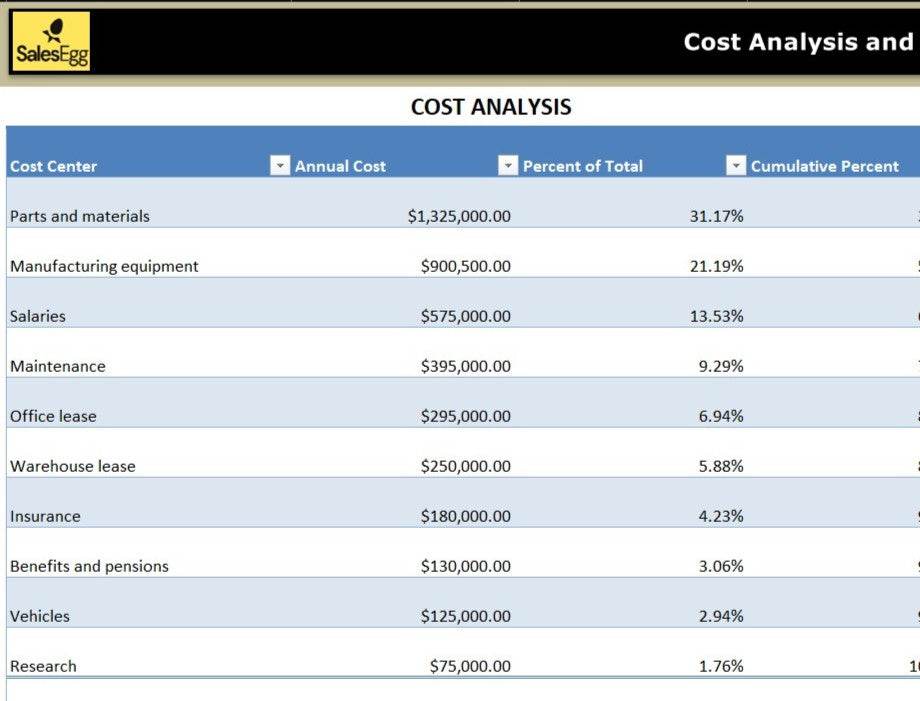Click the Research row label
Image resolution: width=920 pixels, height=701 pixels.
point(43,666)
